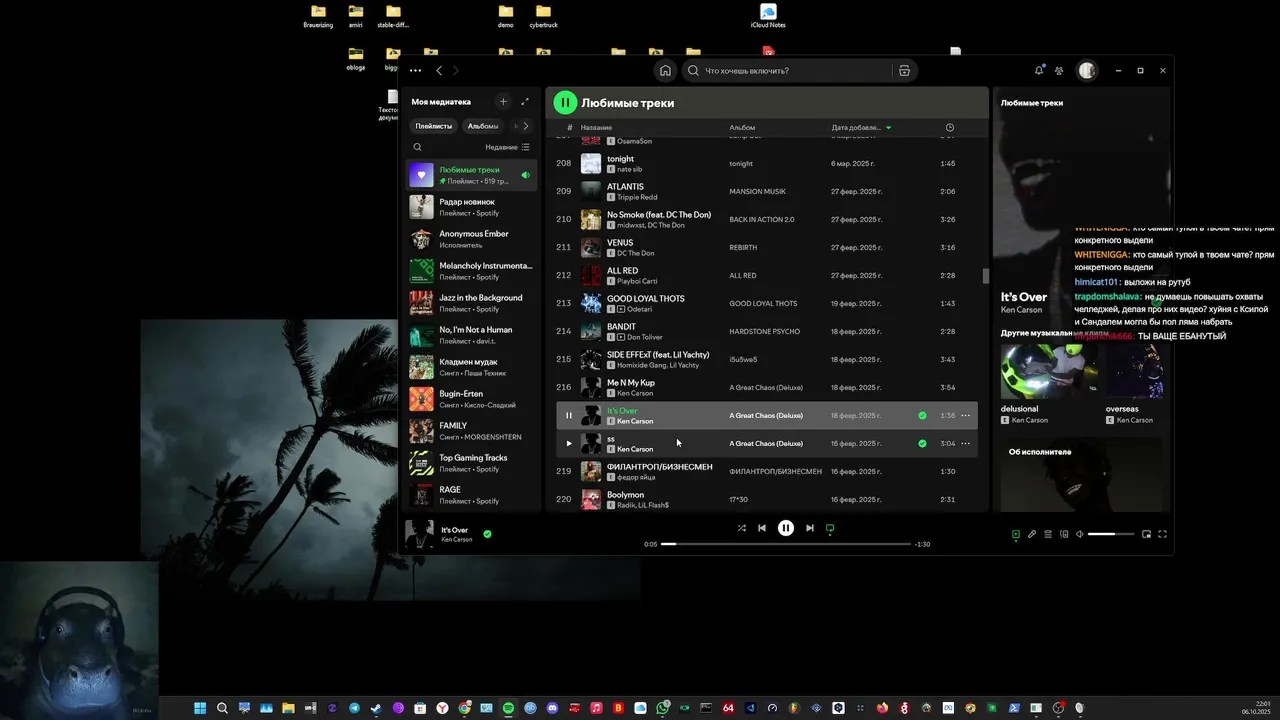Viewport: 1280px width, 720px height.
Task: Mute with the volume speaker icon
Action: 1080,534
